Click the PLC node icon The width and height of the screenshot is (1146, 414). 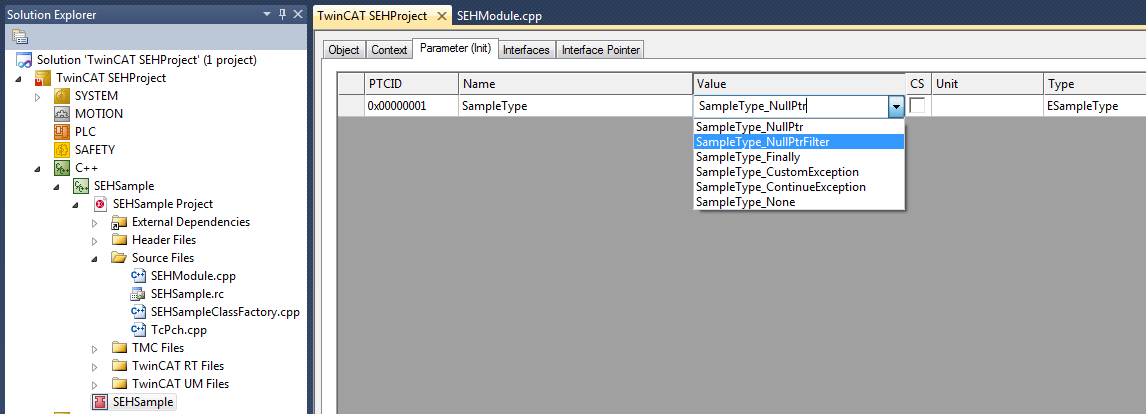62,132
